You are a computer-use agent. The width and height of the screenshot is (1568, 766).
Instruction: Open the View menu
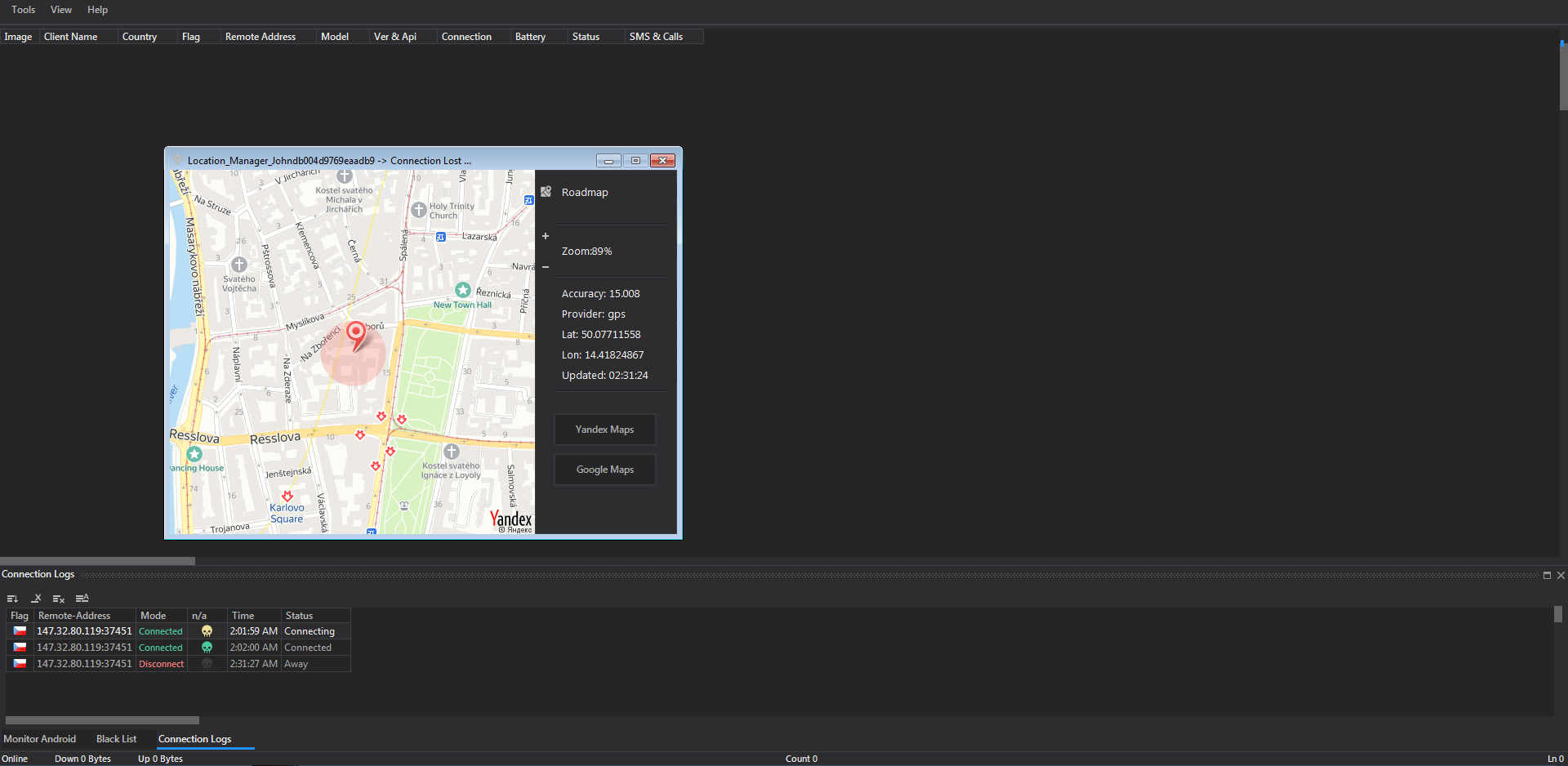61,10
